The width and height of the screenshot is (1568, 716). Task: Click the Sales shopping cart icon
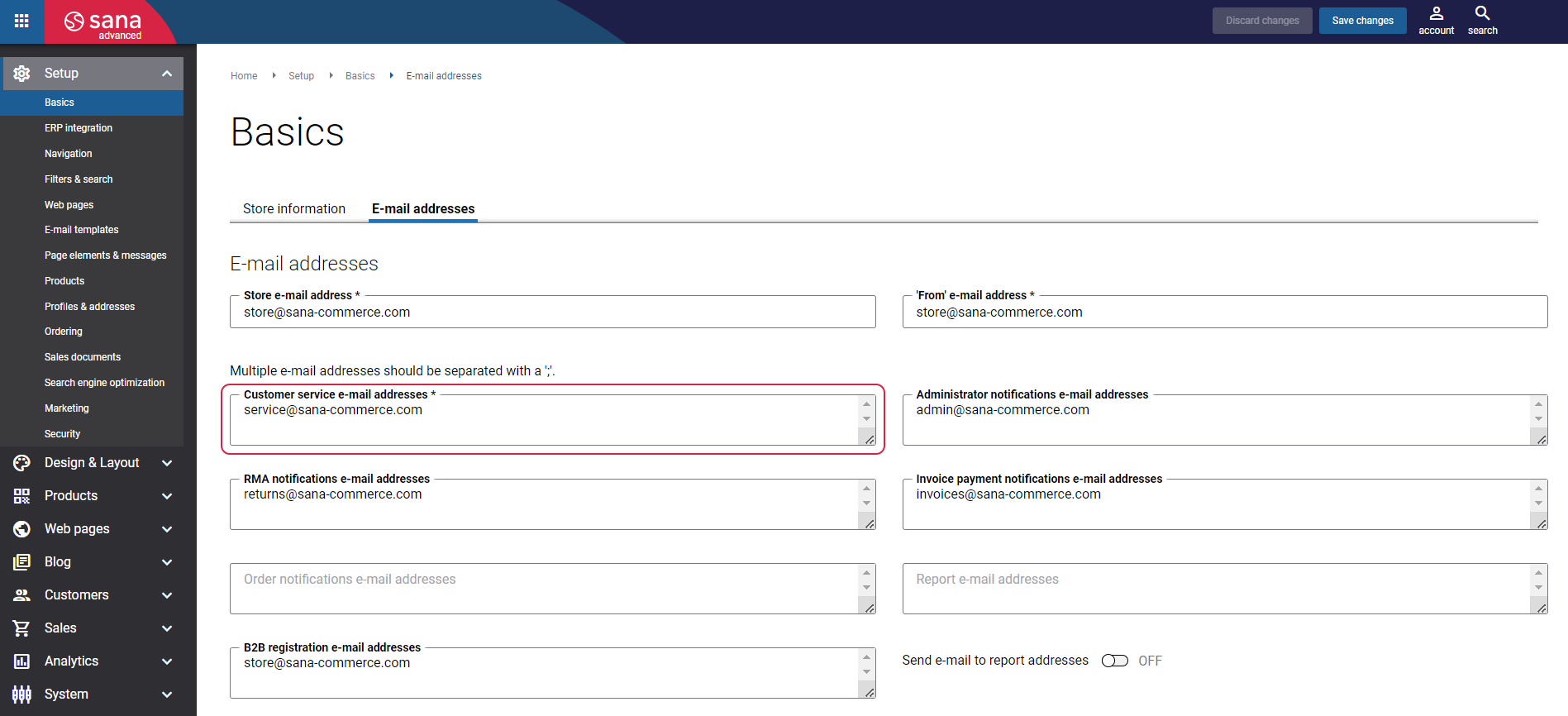pyautogui.click(x=22, y=628)
